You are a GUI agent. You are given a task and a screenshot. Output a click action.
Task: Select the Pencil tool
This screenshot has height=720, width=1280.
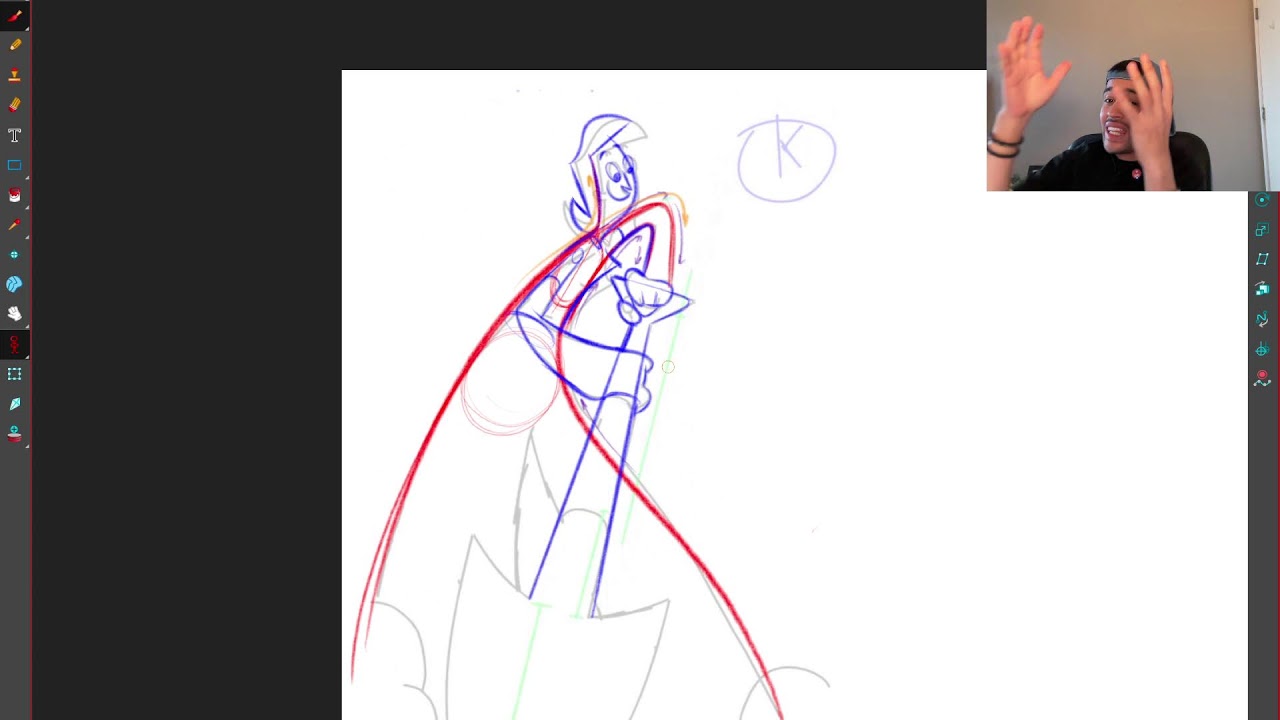click(x=15, y=45)
